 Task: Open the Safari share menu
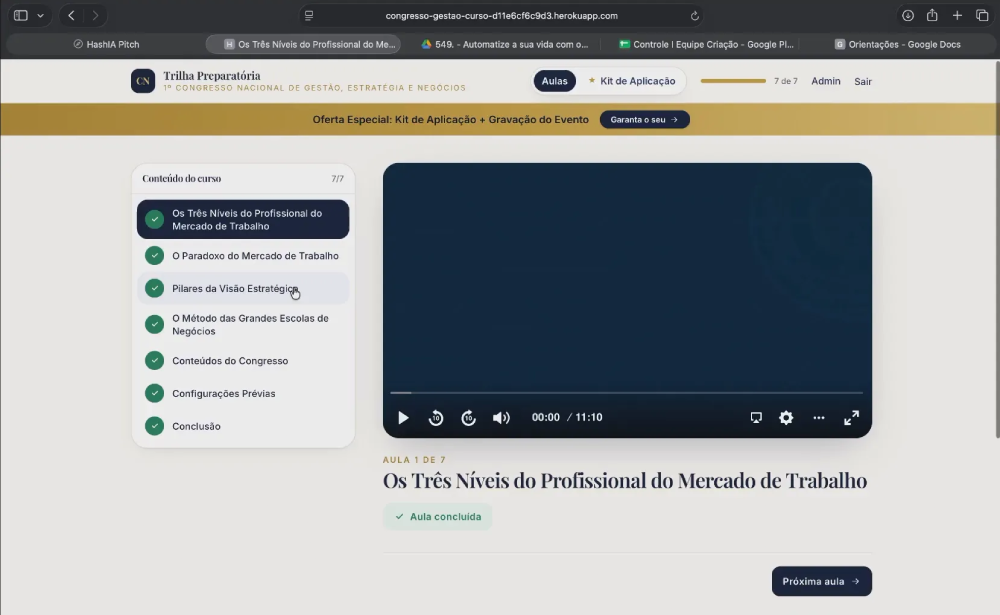coord(932,15)
